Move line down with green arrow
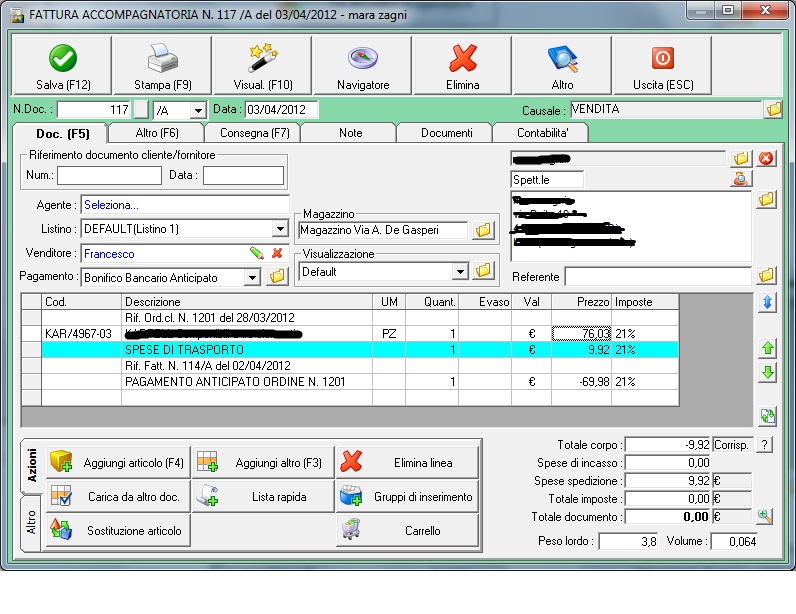 tap(767, 373)
